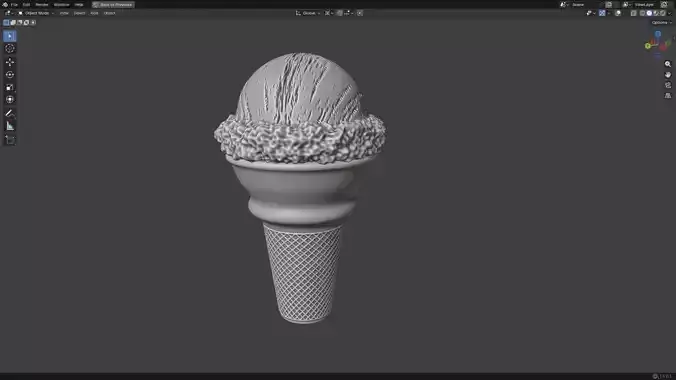Set selection mode to Intersect
Viewport: 676px width, 380px height.
point(33,22)
